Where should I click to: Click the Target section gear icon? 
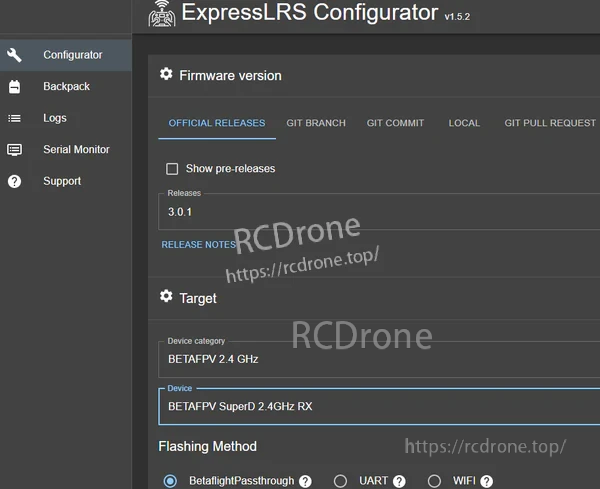[x=166, y=296]
